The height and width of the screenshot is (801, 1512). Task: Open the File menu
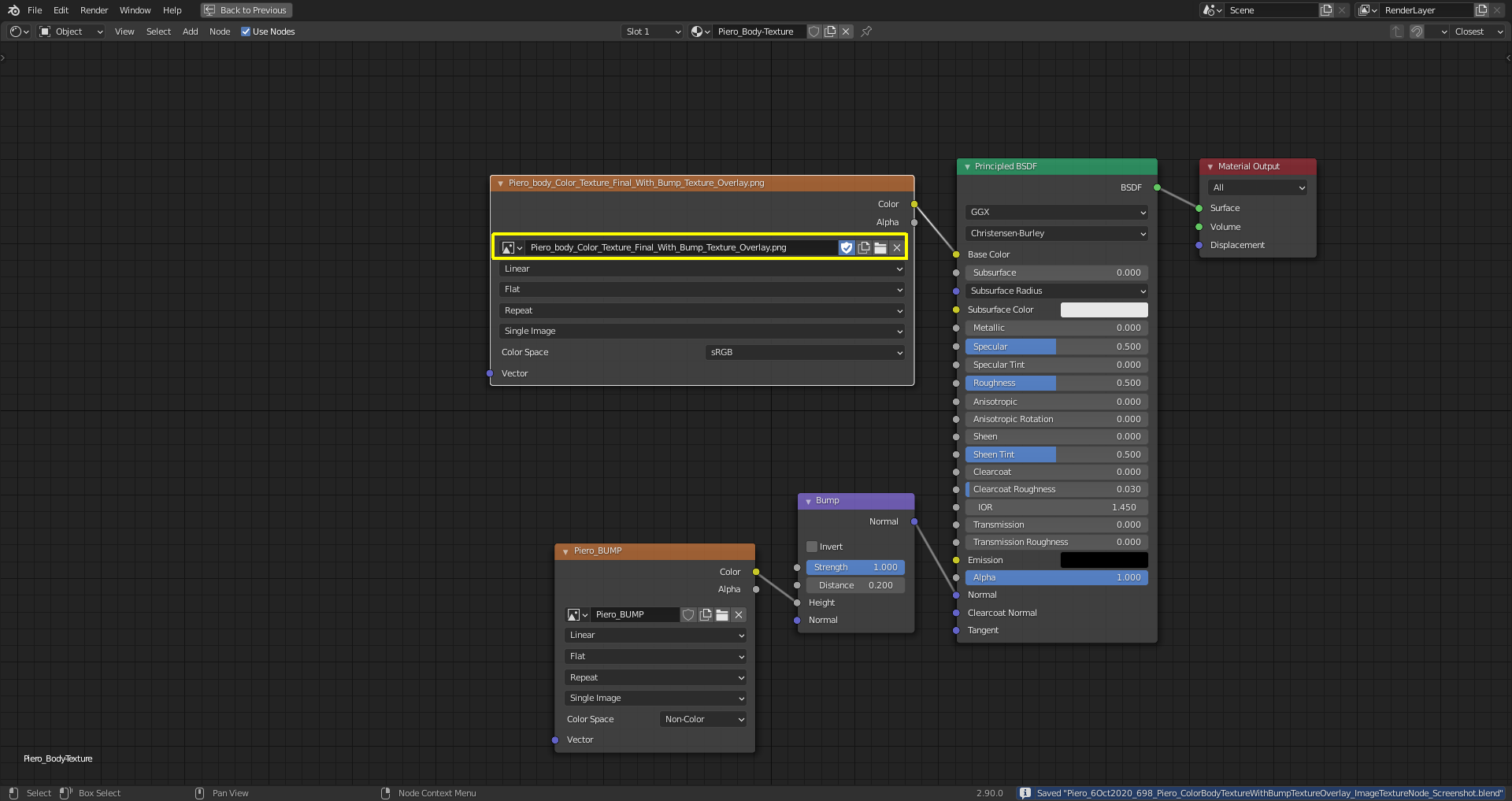coord(35,10)
